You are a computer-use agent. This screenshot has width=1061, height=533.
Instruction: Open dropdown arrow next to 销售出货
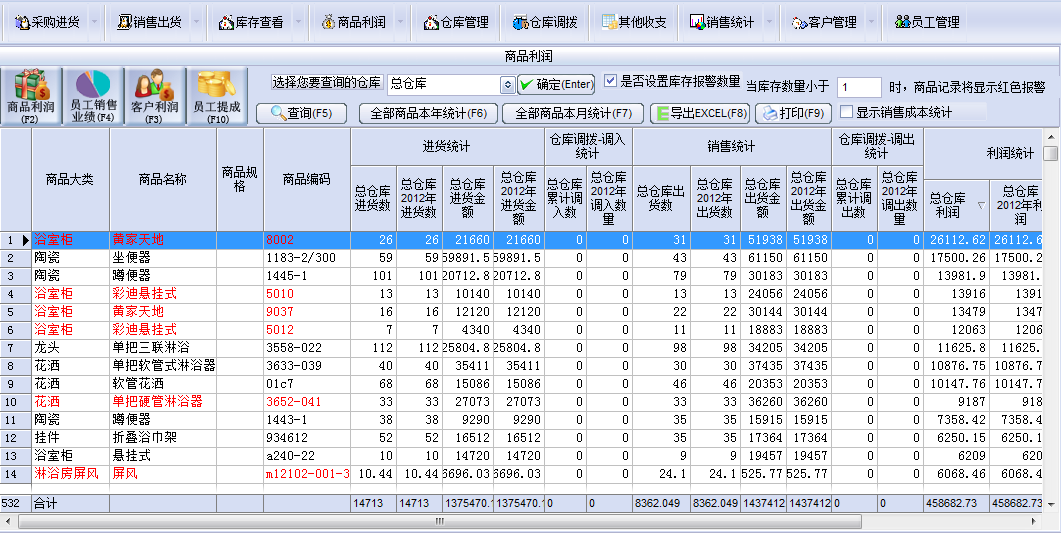pos(195,22)
